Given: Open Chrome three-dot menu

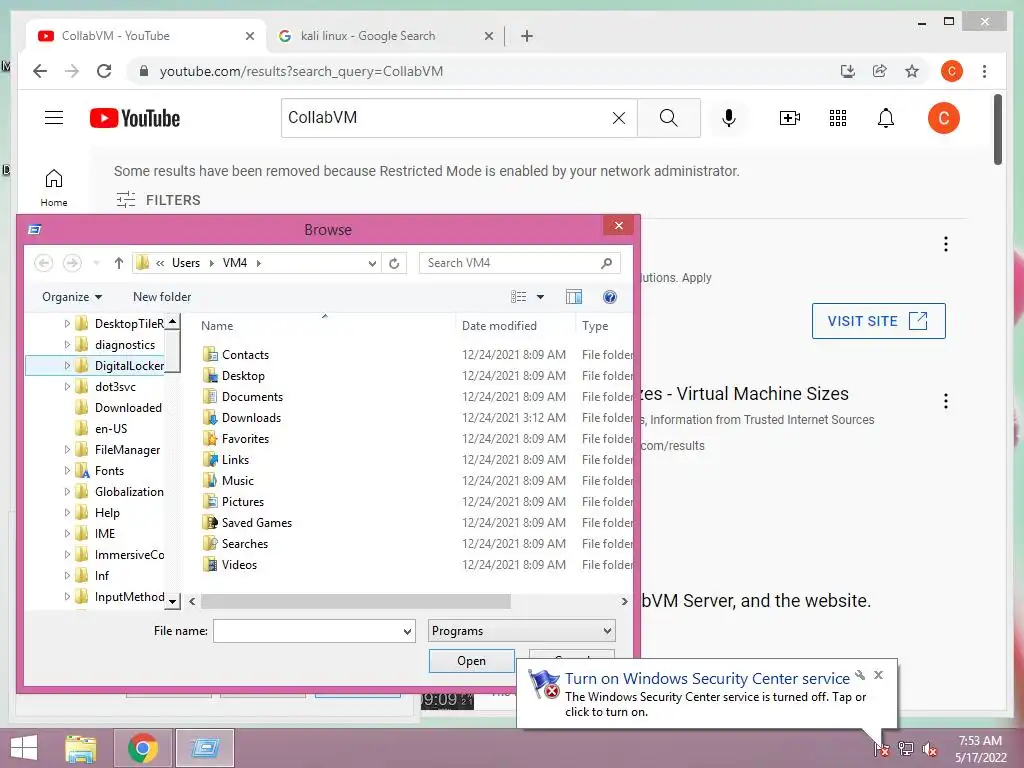Looking at the screenshot, I should click(984, 71).
